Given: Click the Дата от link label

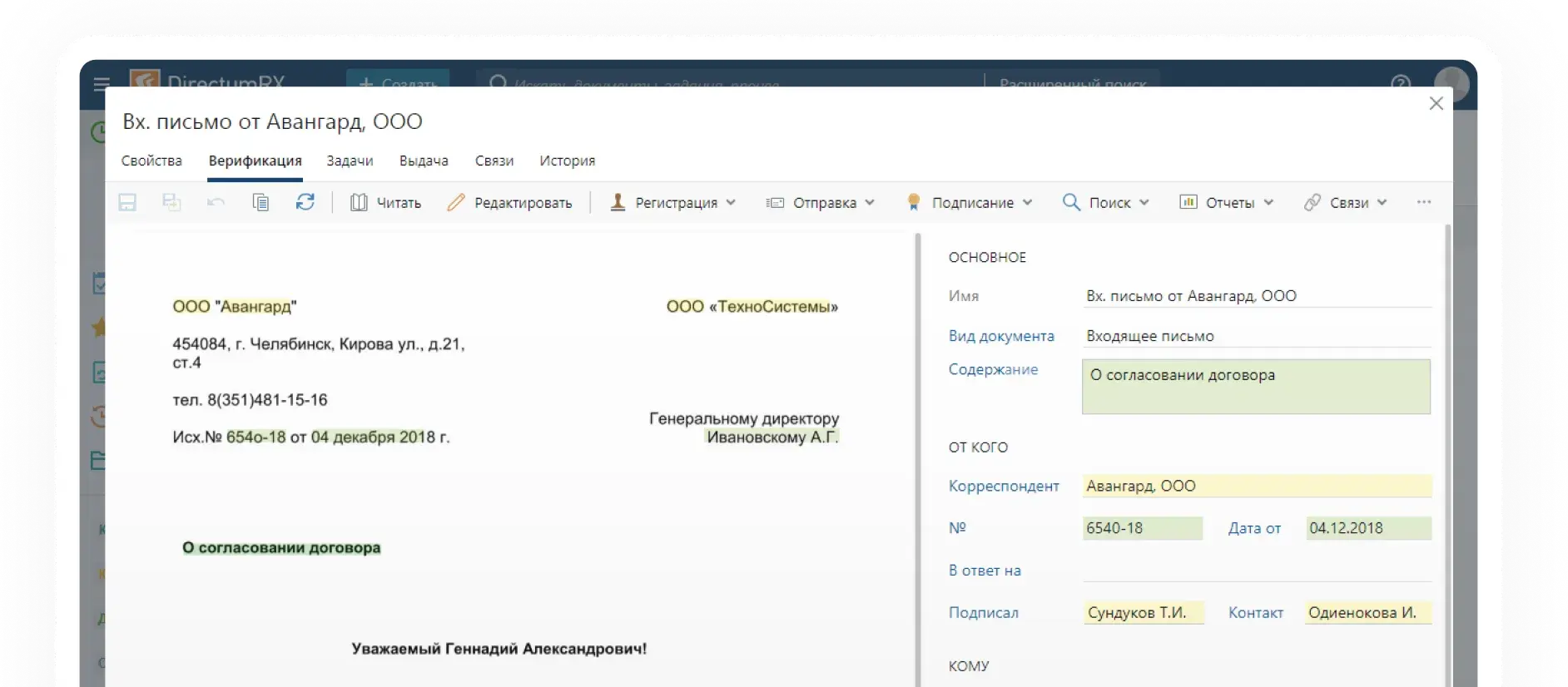Looking at the screenshot, I should tap(1255, 528).
